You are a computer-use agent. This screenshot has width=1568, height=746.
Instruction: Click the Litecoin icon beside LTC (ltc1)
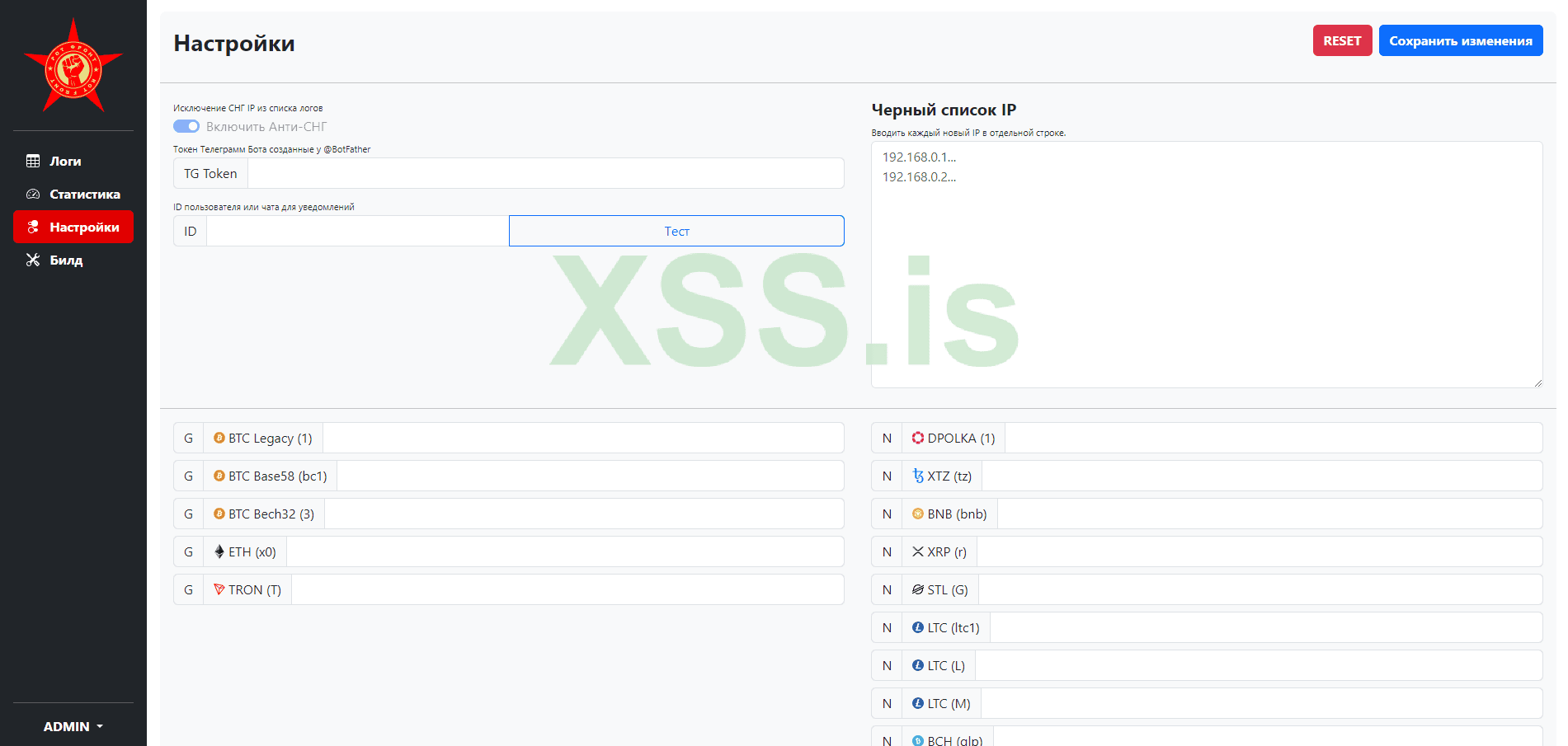click(x=918, y=627)
